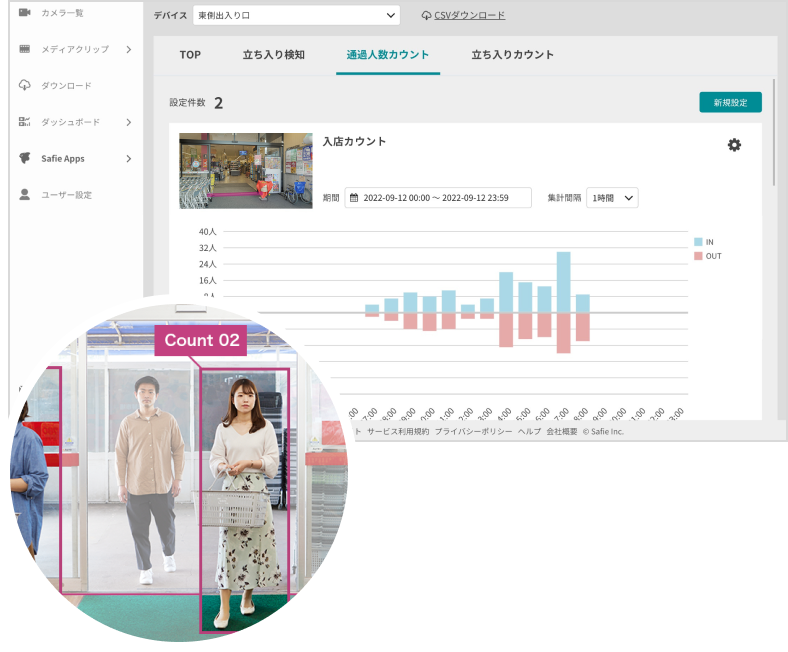Viewport: 788px width, 652px height.
Task: Click the Count 02 label
Action: click(201, 340)
